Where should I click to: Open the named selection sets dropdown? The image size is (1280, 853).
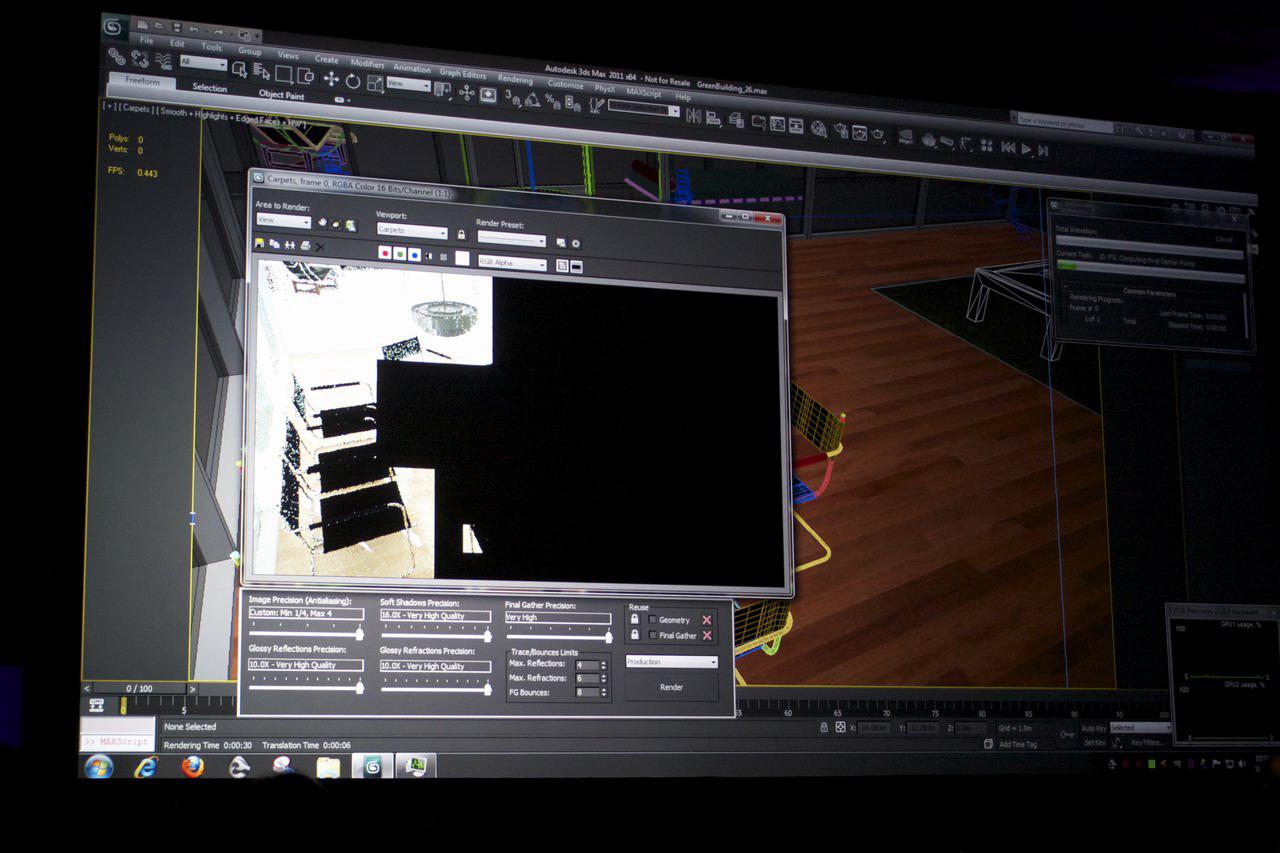click(x=643, y=108)
